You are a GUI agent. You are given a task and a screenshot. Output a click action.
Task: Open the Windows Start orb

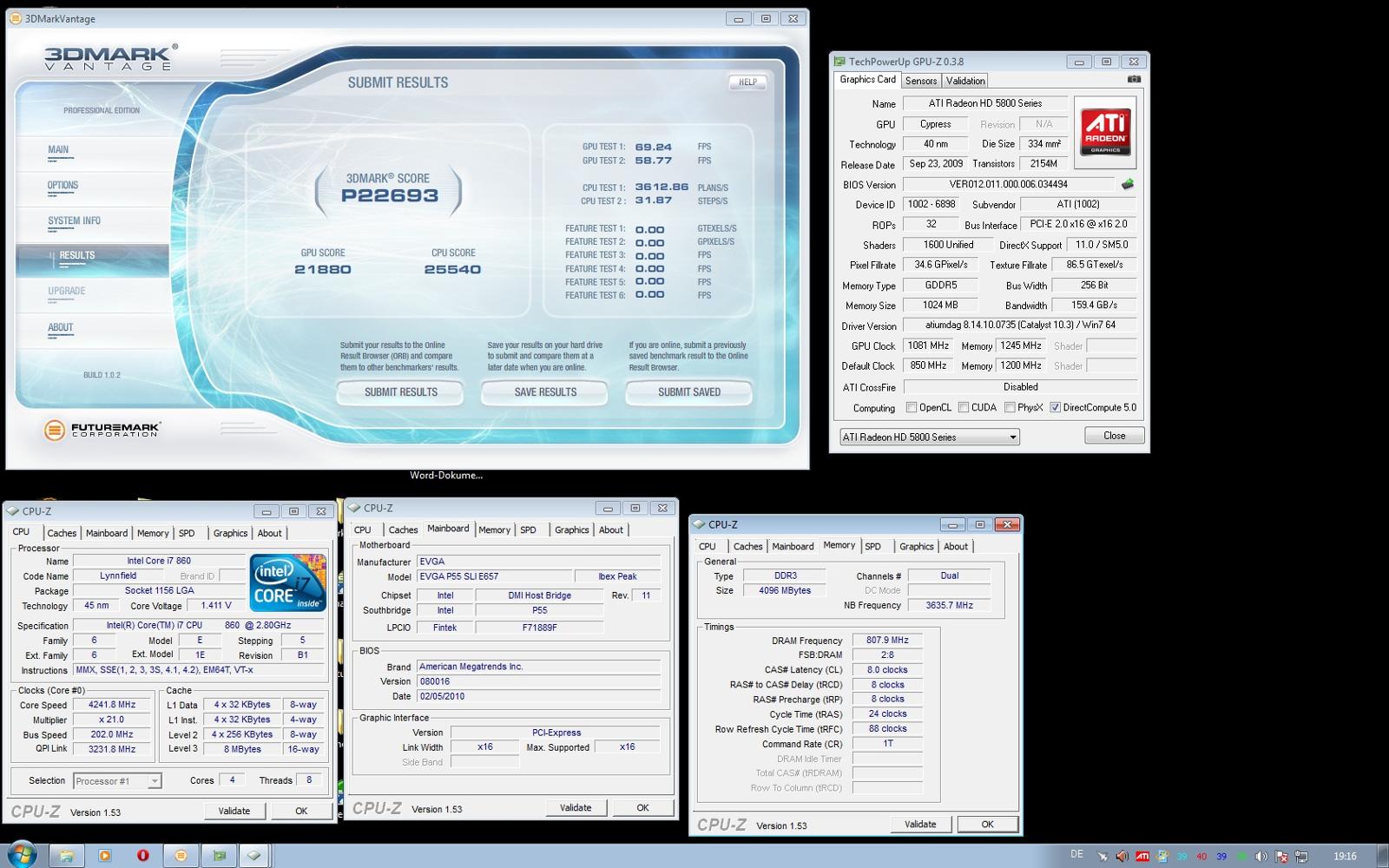pos(21,855)
